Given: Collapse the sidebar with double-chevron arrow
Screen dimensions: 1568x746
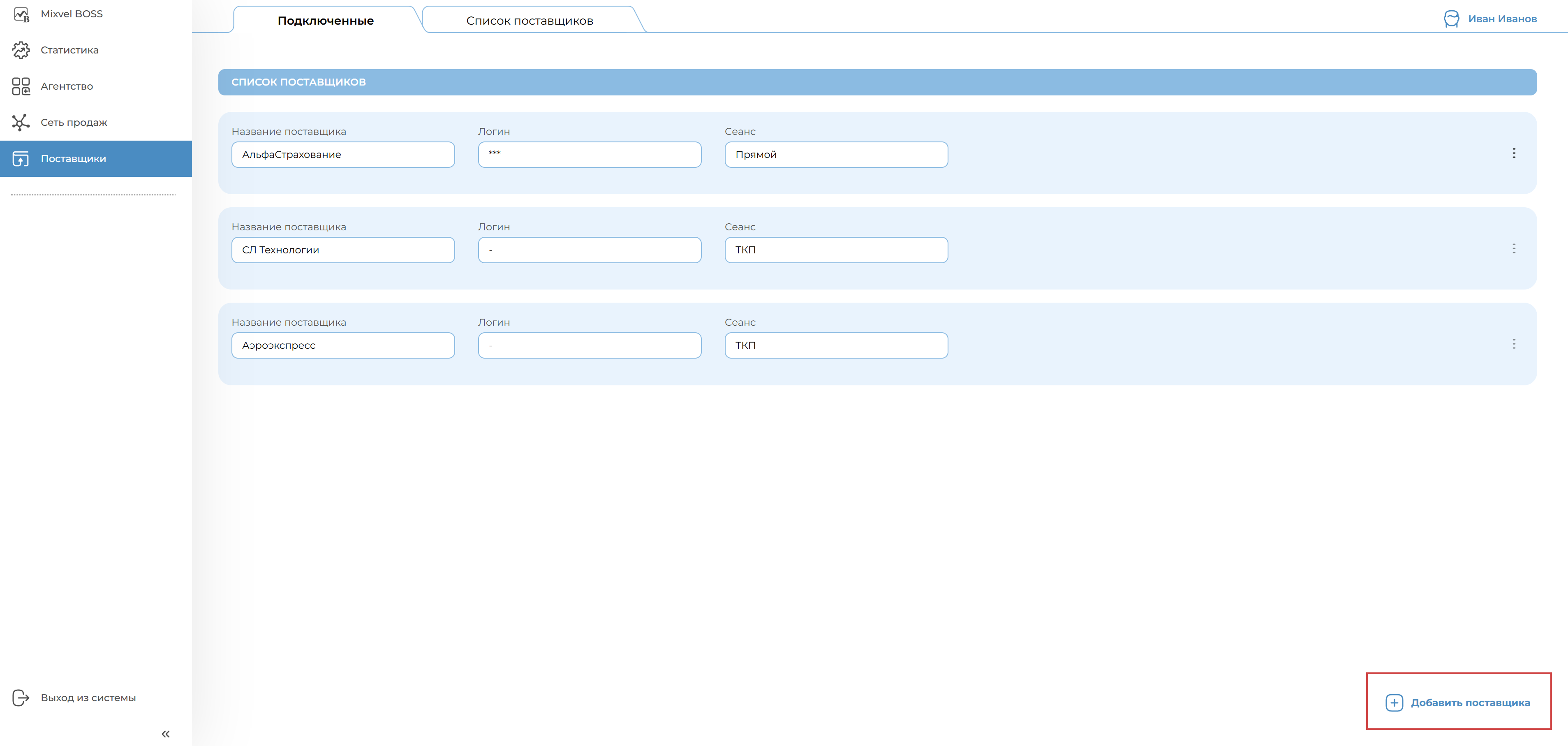Looking at the screenshot, I should pos(166,734).
